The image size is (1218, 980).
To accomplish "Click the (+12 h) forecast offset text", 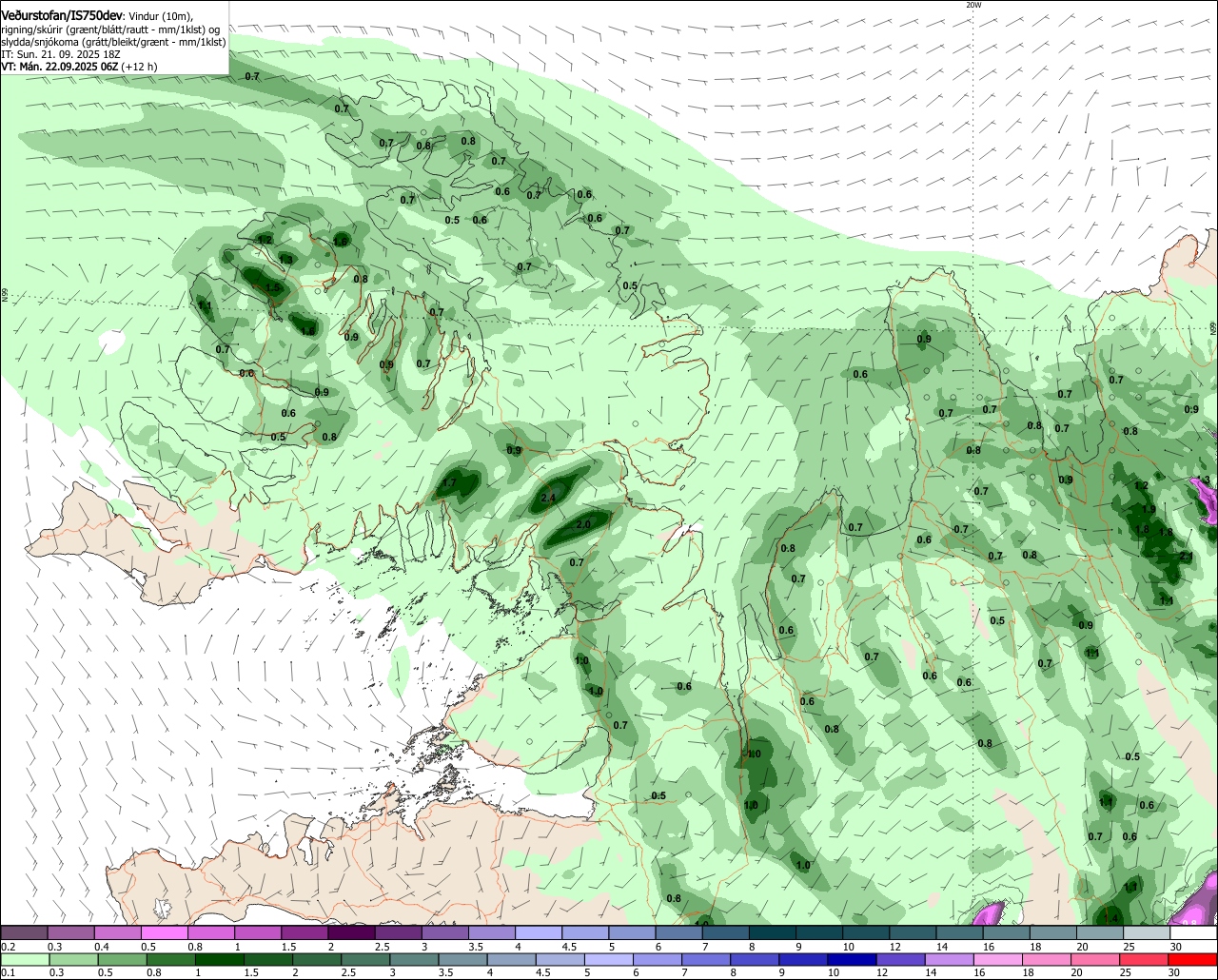I will coord(139,67).
